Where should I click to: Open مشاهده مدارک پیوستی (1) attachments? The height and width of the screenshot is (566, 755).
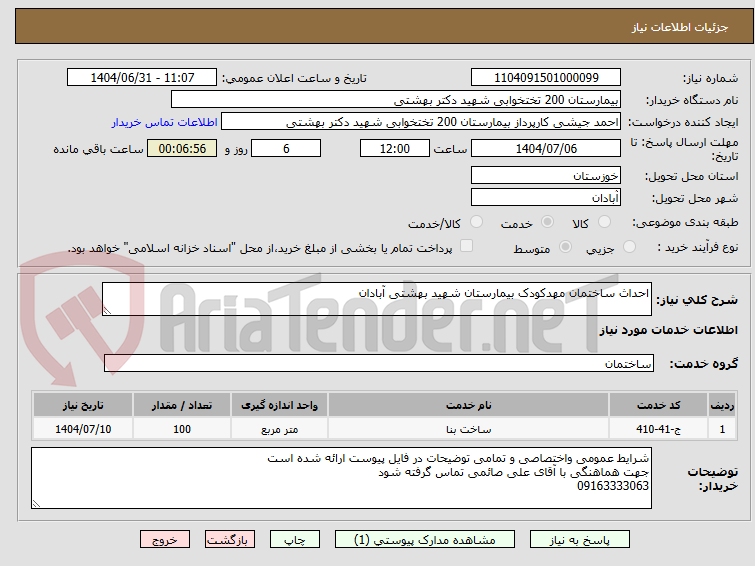pos(425,540)
